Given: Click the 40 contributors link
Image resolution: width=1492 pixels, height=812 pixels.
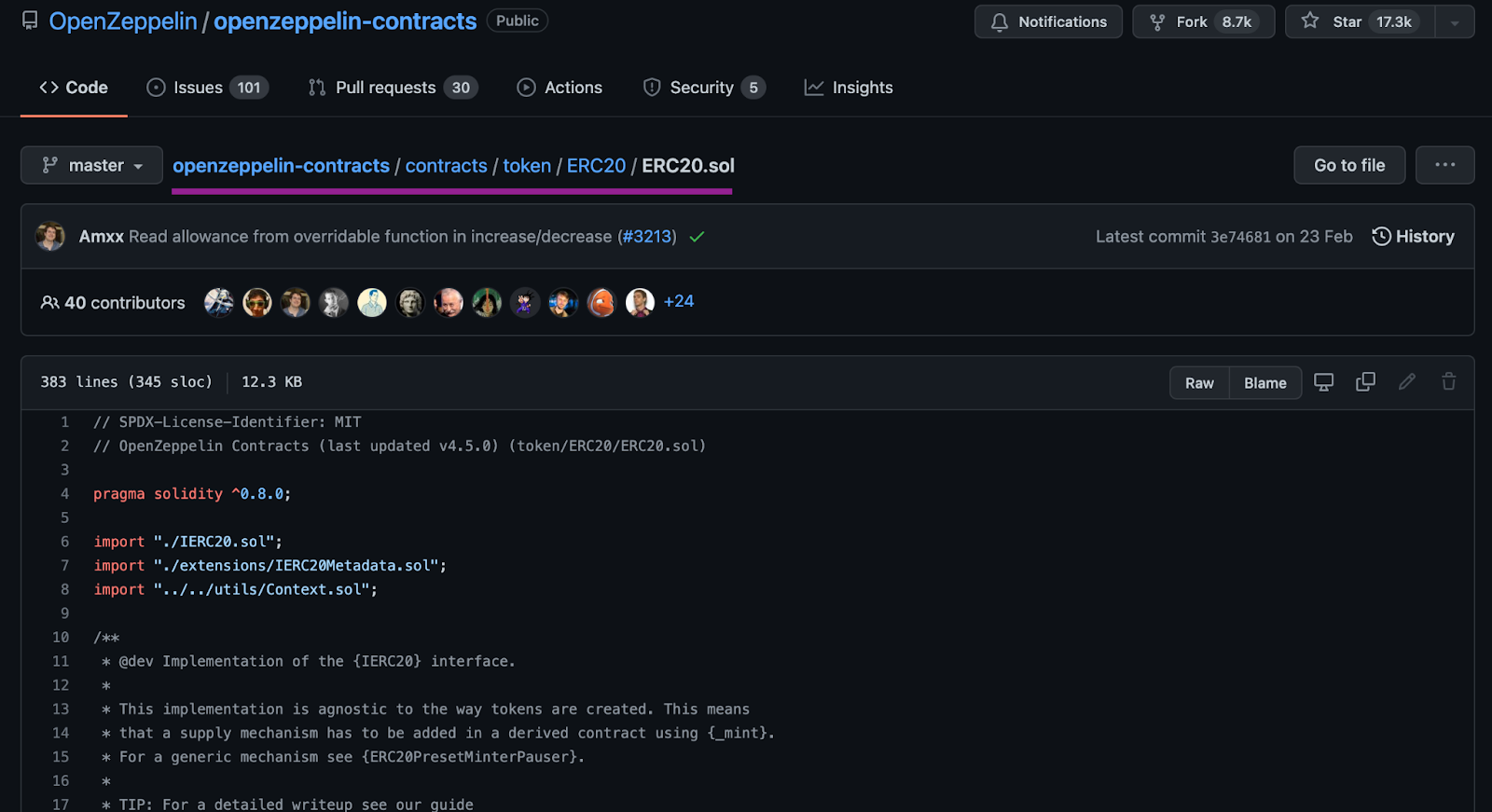Looking at the screenshot, I should point(113,303).
